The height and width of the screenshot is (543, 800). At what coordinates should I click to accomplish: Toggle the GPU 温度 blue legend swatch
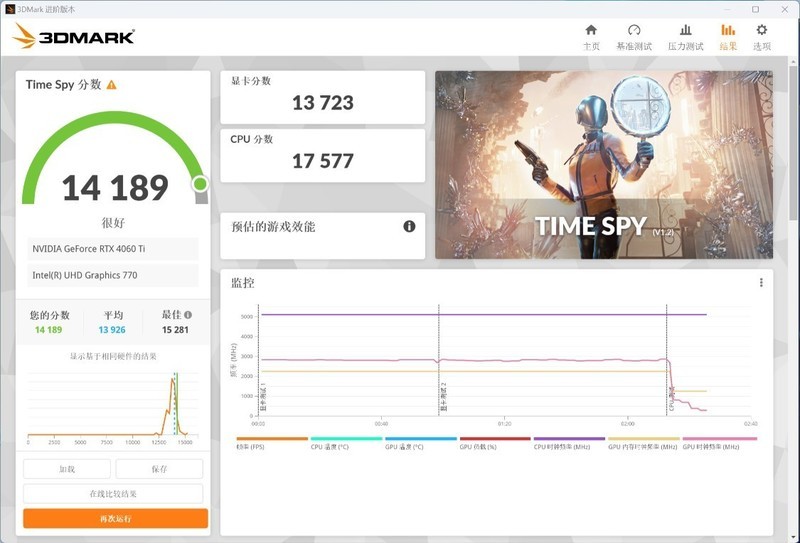point(421,438)
